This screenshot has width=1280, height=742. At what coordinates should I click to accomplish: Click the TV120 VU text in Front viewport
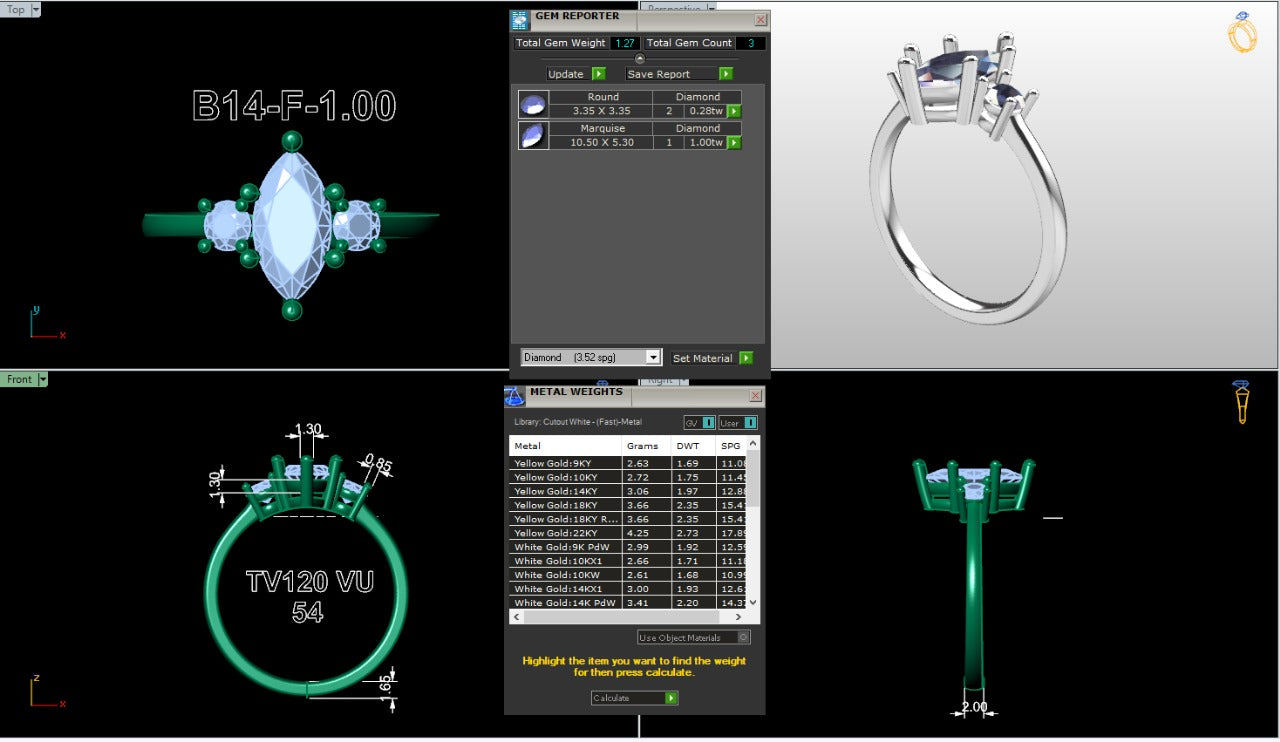point(309,582)
